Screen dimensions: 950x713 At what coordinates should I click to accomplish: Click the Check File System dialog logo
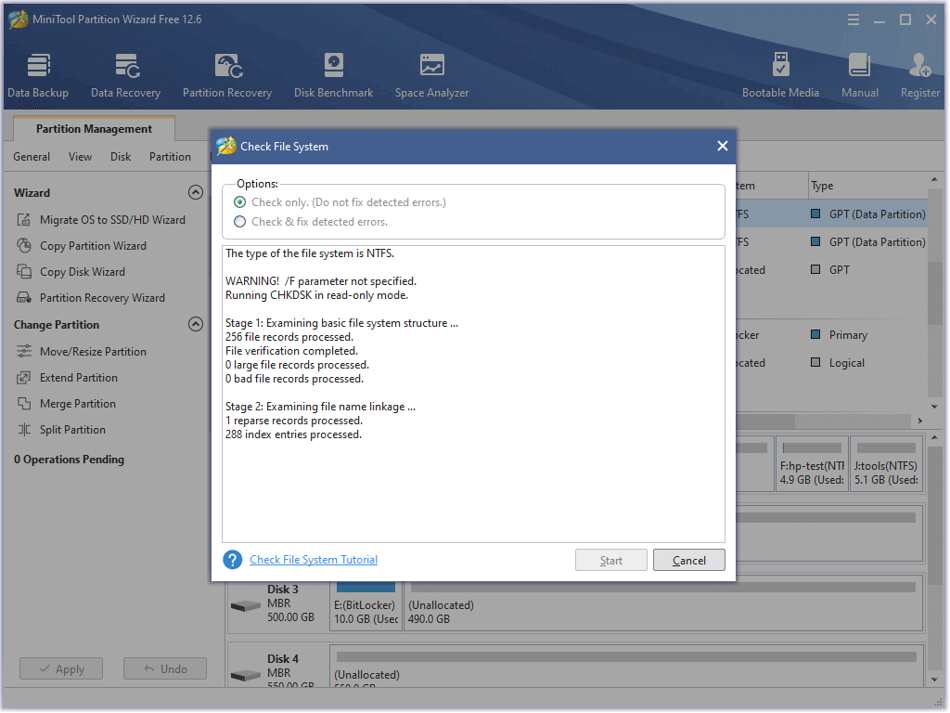coord(226,146)
